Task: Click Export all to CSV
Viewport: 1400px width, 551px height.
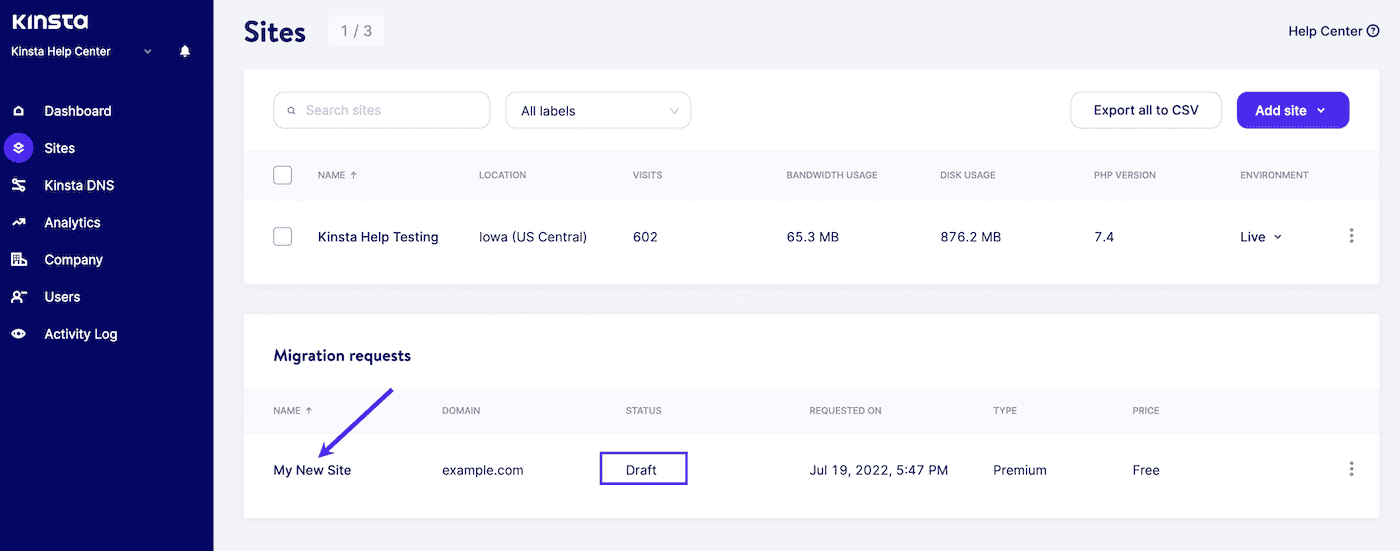Action: point(1146,110)
